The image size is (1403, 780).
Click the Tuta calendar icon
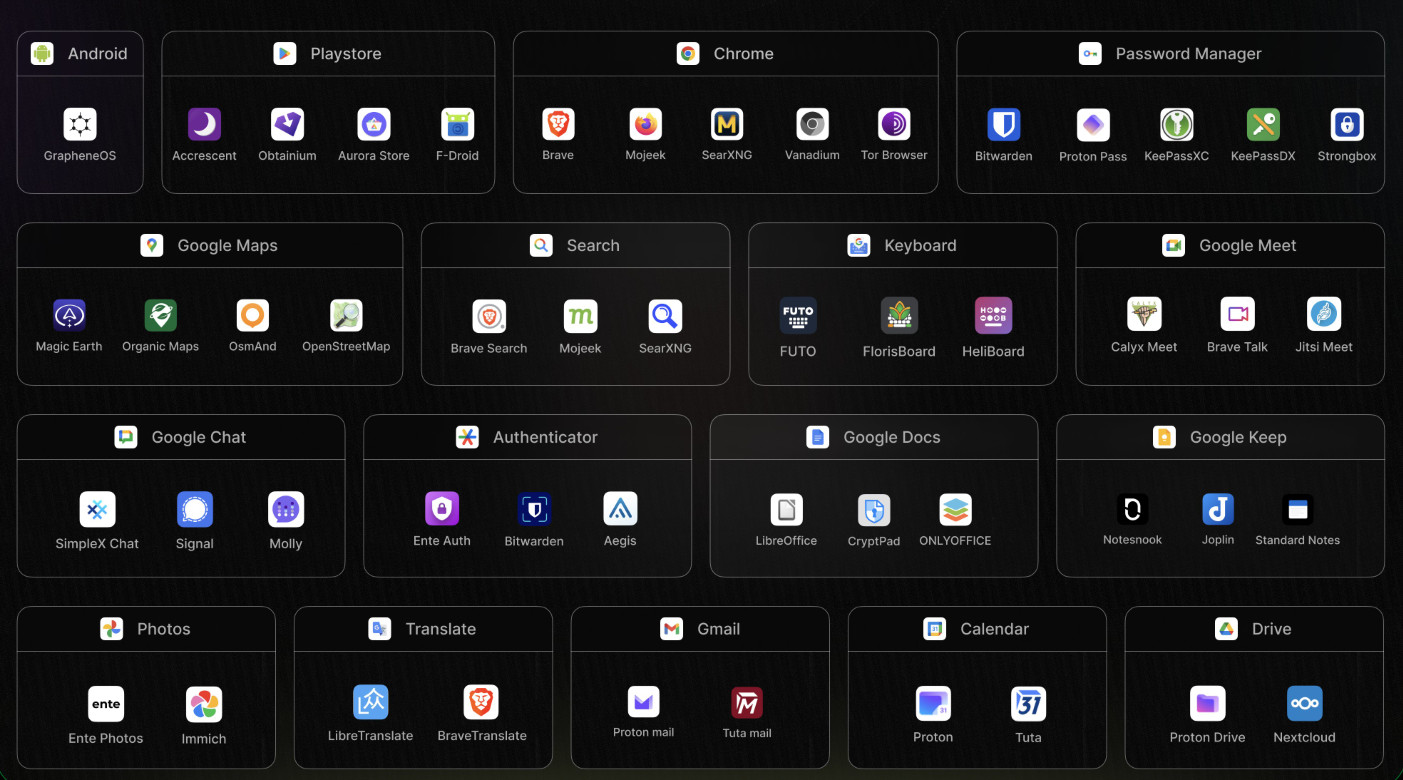click(1029, 703)
